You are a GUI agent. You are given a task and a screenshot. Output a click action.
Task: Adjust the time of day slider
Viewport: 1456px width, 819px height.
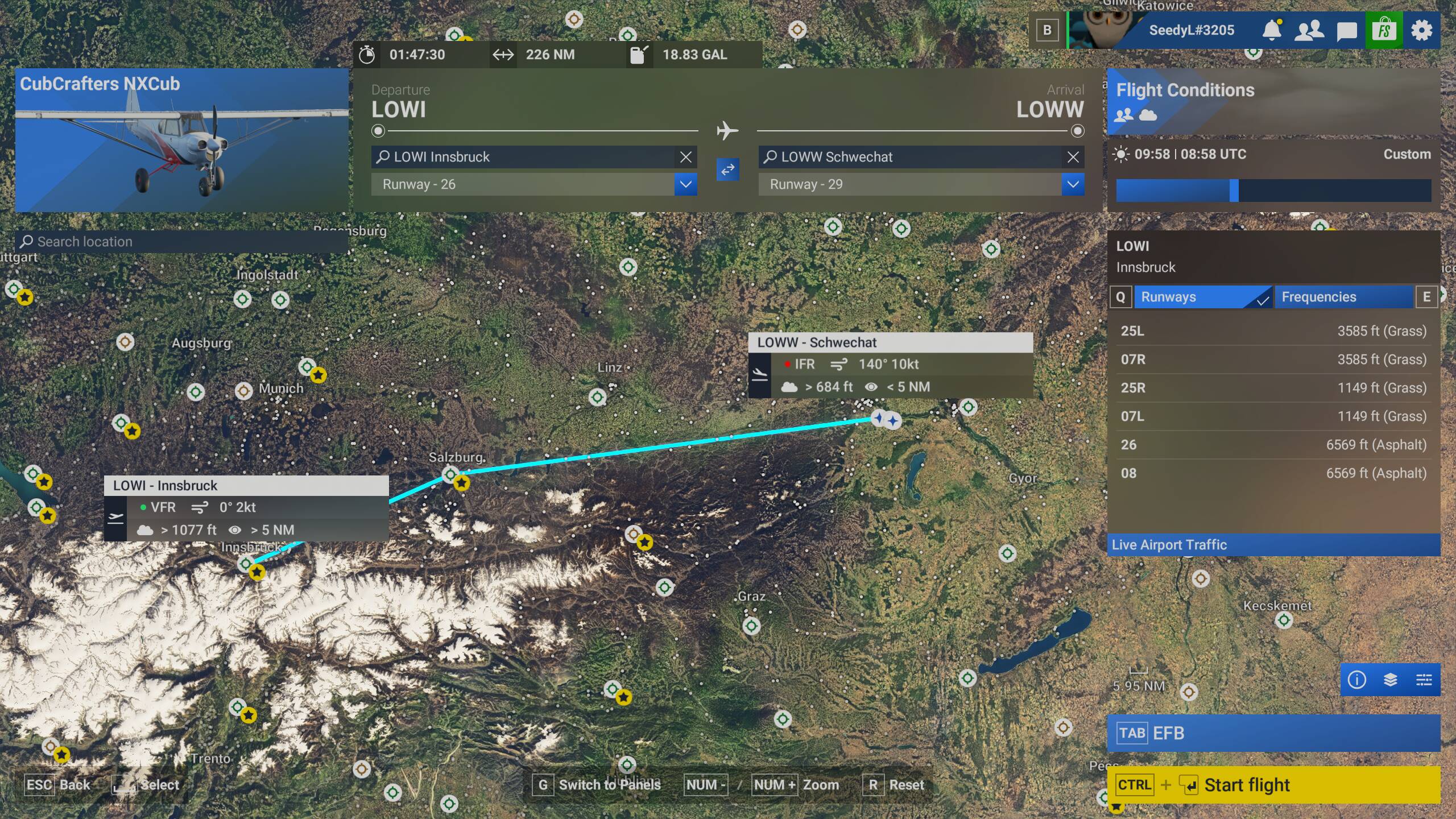pyautogui.click(x=1234, y=191)
